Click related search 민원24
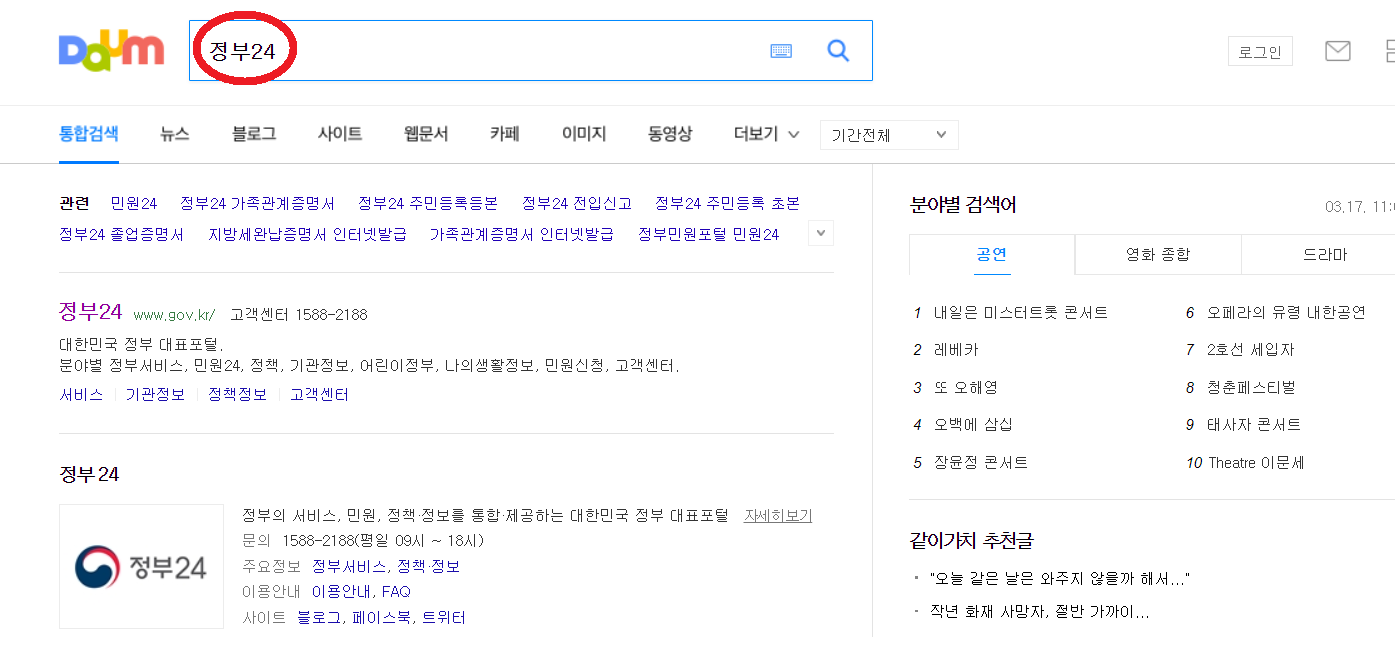This screenshot has height=660, width=1395. pos(134,203)
